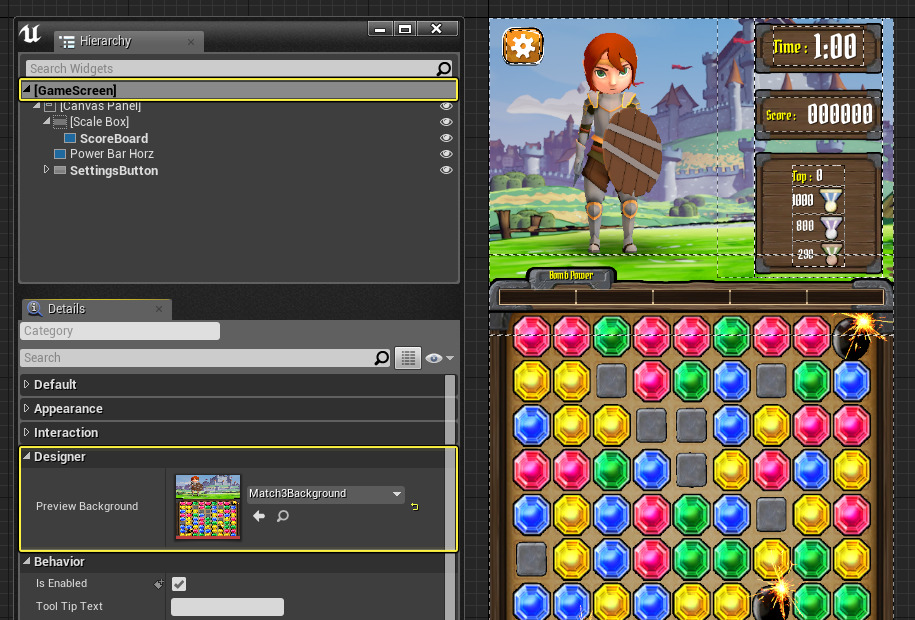
Task: Uncheck the Is Enabled checkbox
Action: pyautogui.click(x=179, y=584)
